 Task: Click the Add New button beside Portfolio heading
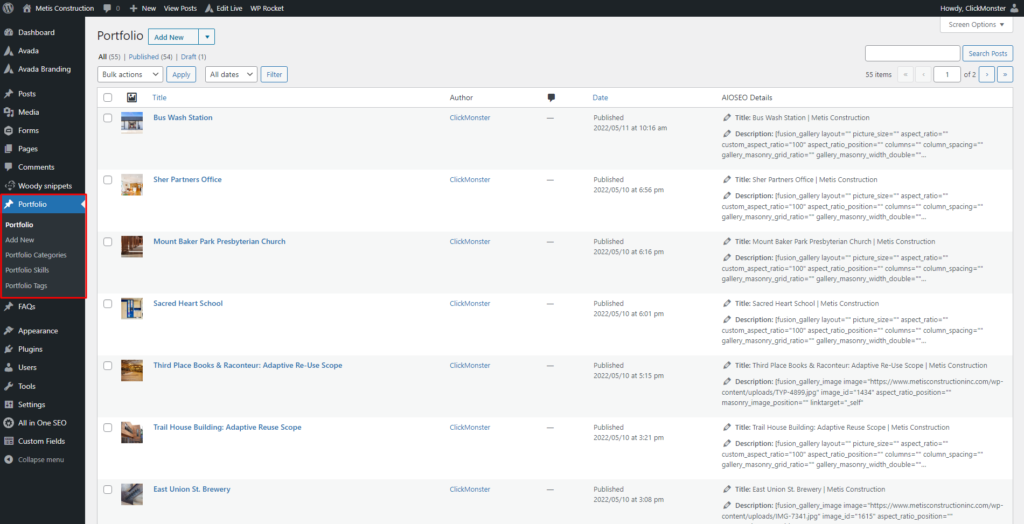(174, 37)
